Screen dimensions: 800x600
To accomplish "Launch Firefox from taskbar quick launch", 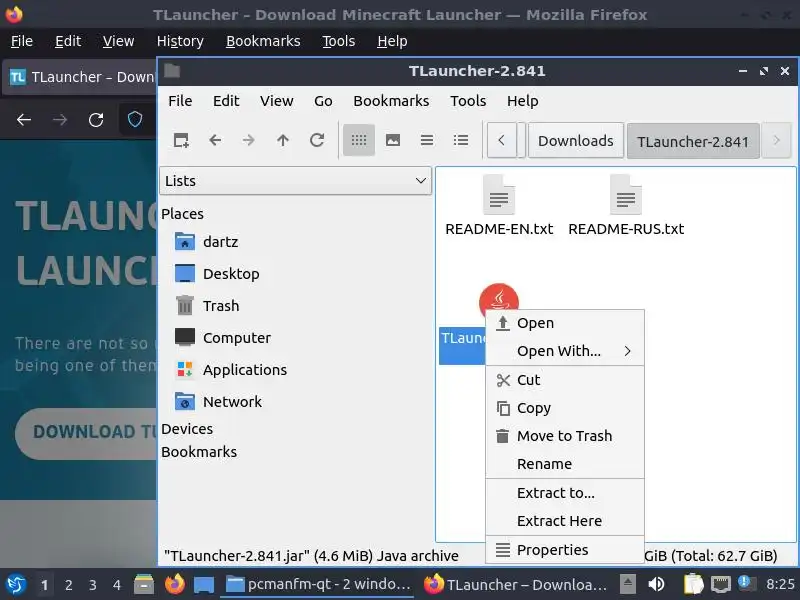I will pyautogui.click(x=174, y=585).
